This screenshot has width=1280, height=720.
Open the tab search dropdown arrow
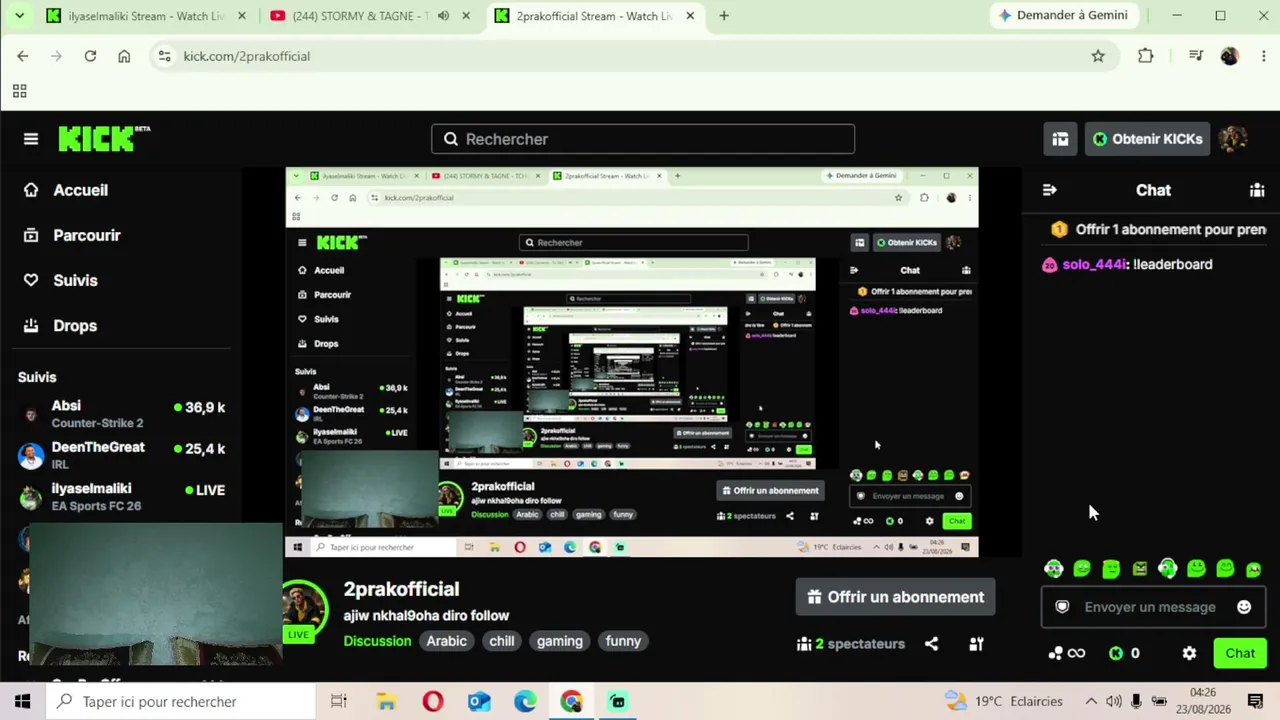pos(20,16)
